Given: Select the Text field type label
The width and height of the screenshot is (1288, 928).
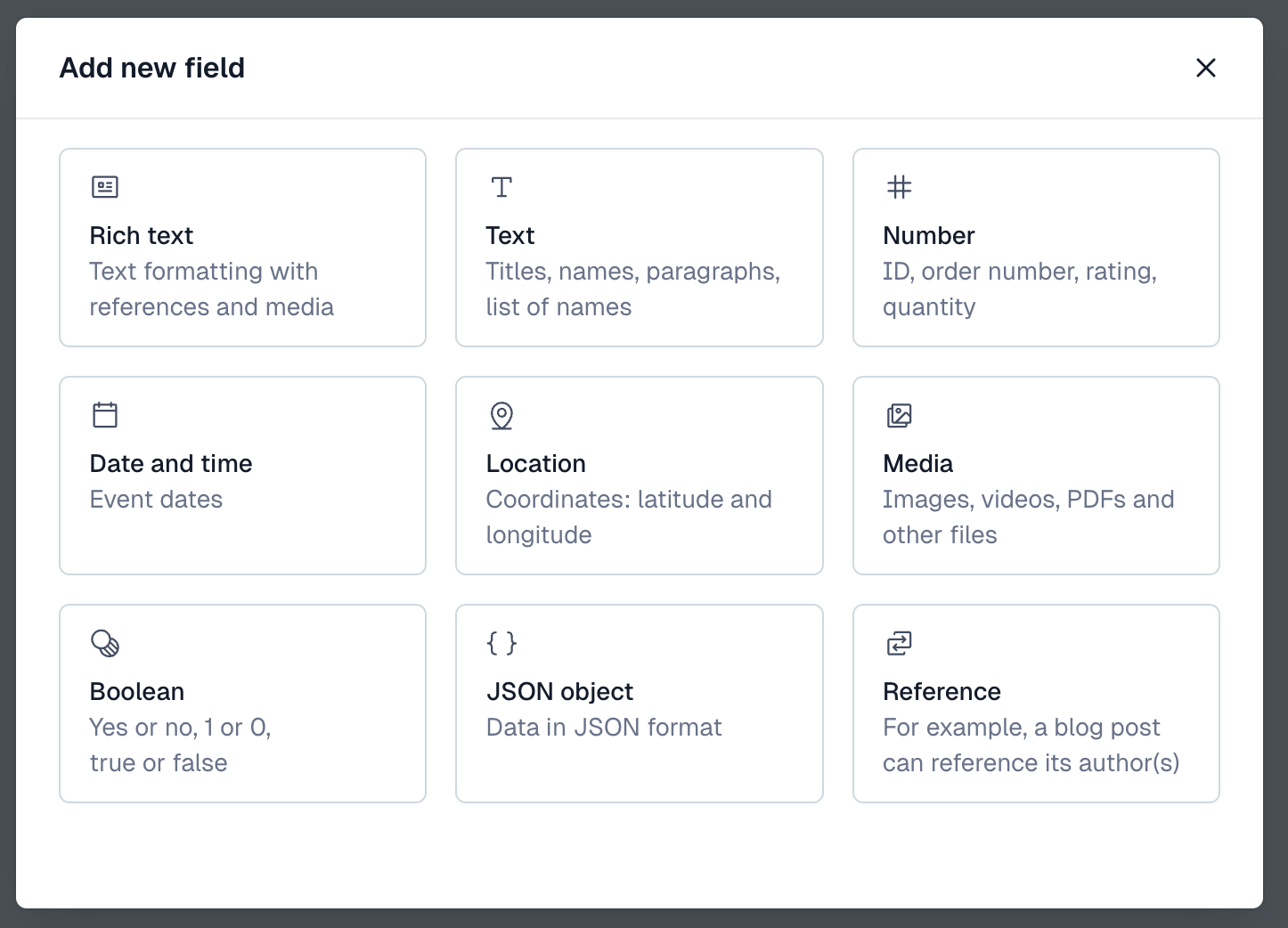Looking at the screenshot, I should click(510, 235).
